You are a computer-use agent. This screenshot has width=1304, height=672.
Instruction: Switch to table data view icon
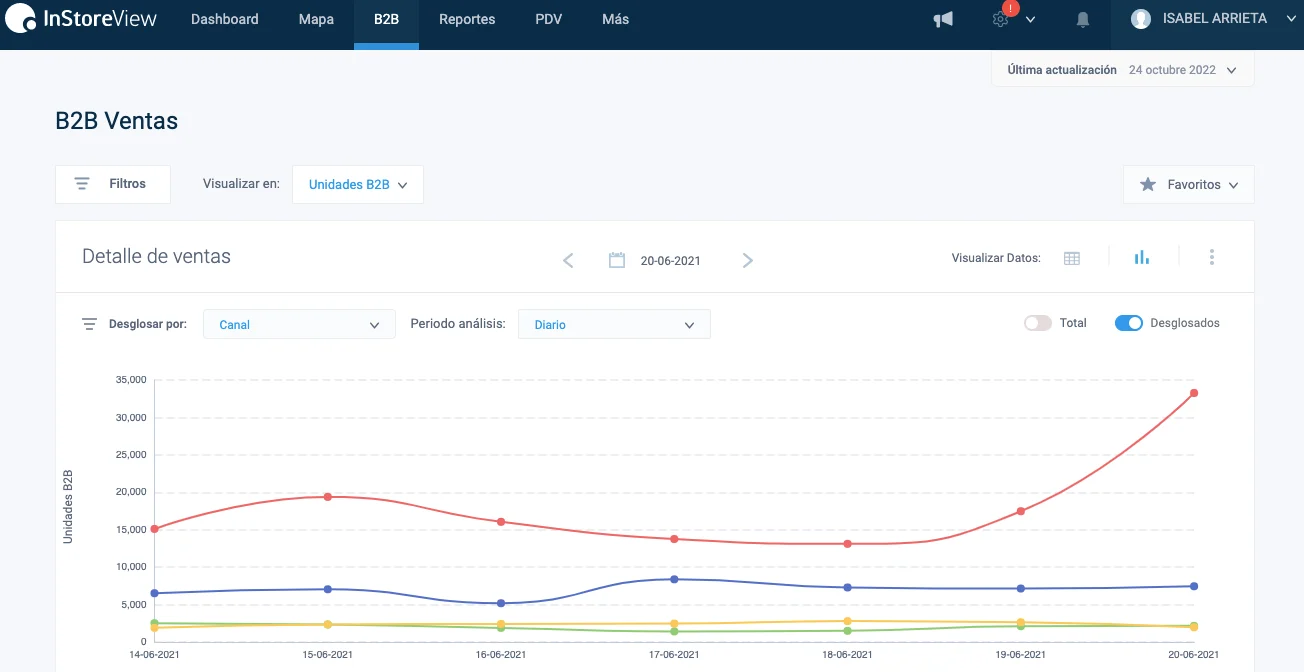(1072, 258)
